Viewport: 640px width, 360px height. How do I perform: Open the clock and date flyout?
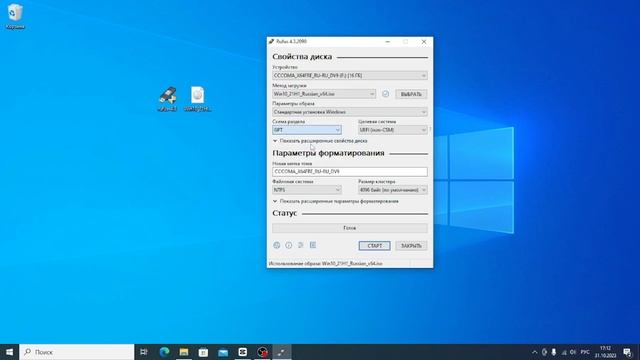click(x=605, y=352)
